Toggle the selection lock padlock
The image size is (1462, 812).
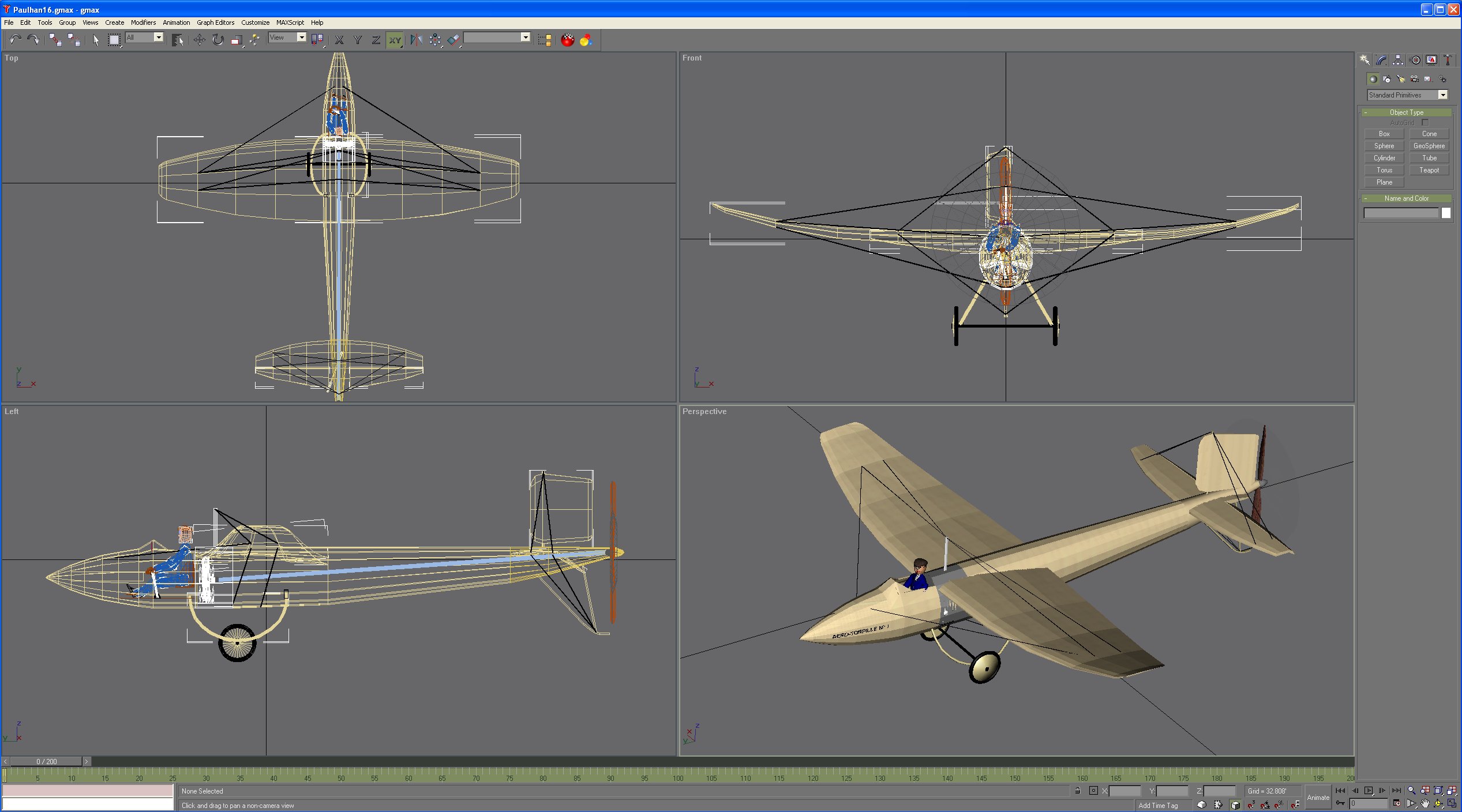[x=1077, y=791]
